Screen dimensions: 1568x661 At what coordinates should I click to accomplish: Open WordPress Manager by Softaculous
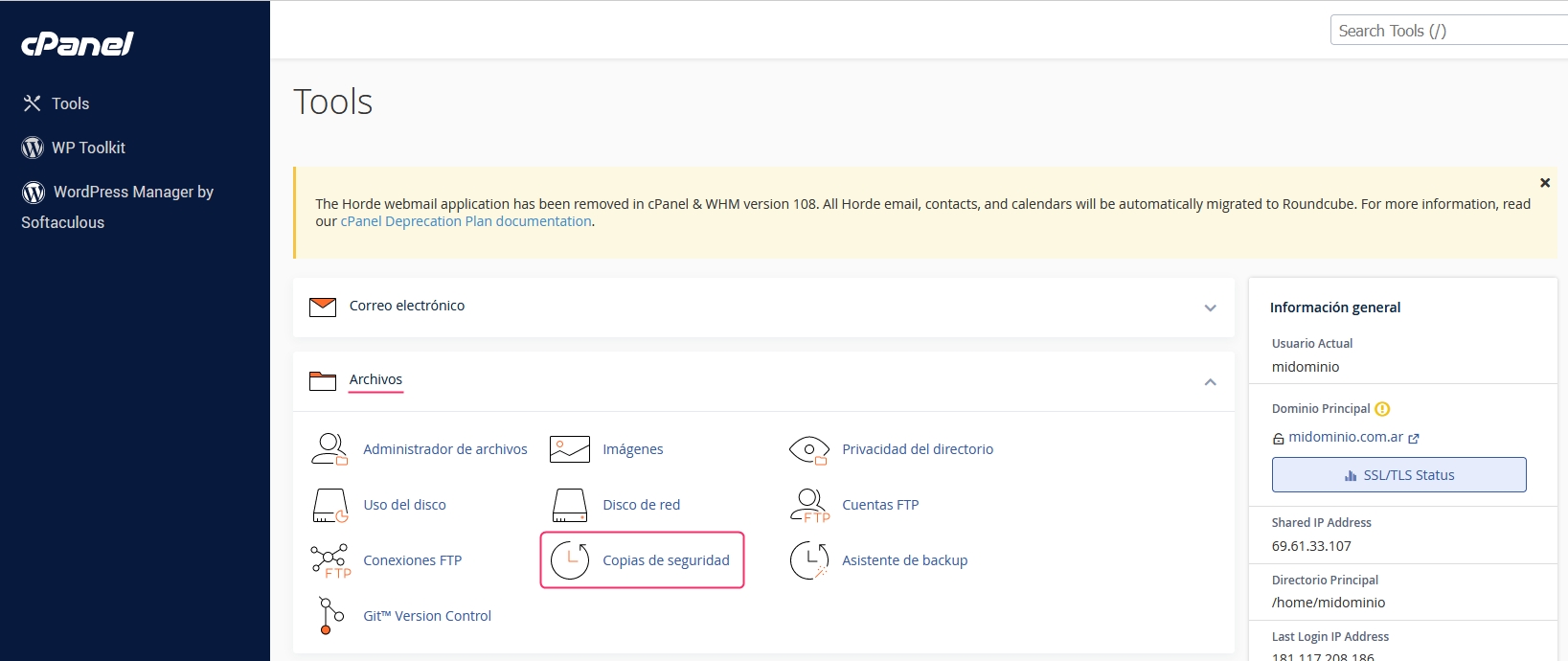tap(132, 193)
